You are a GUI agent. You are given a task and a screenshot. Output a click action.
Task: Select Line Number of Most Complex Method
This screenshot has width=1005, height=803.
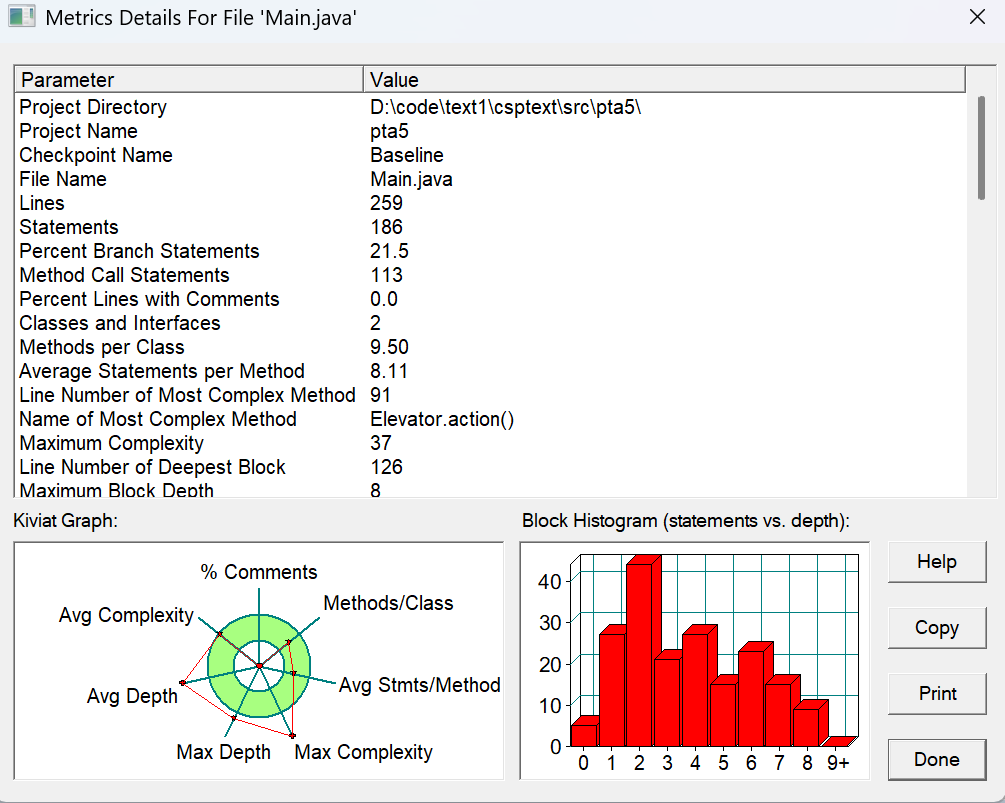490,395
